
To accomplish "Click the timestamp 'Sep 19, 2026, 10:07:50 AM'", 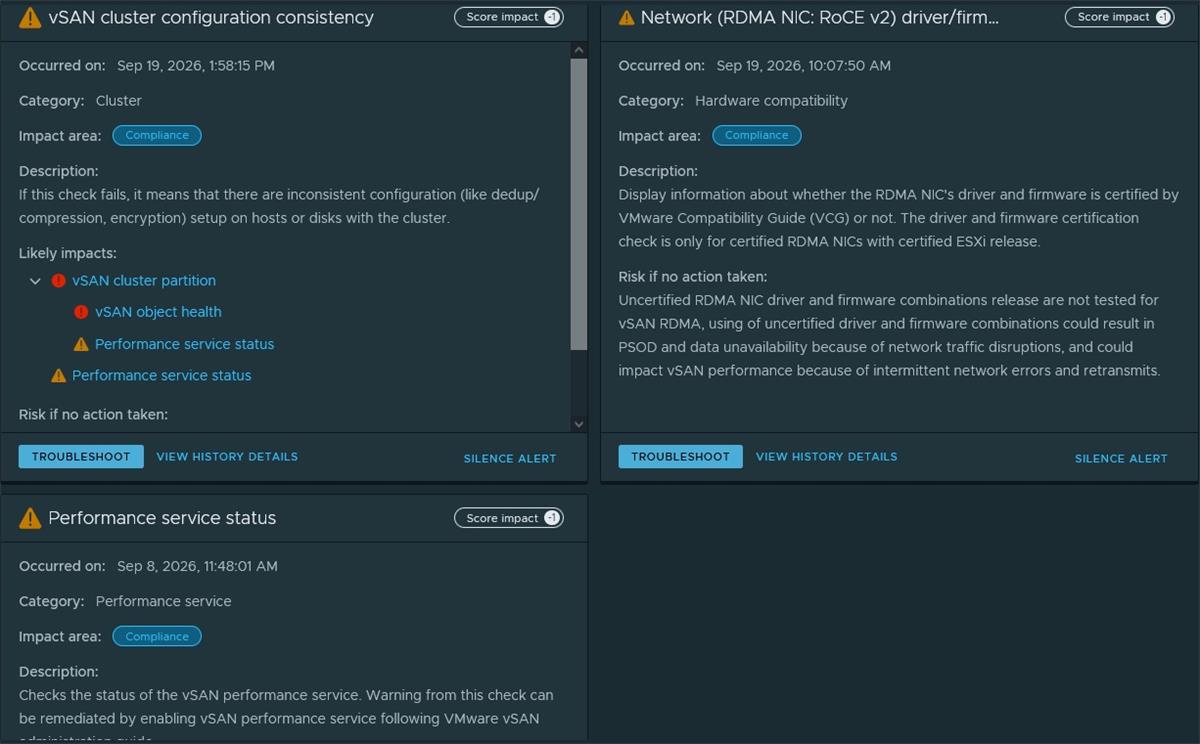I will 804,66.
